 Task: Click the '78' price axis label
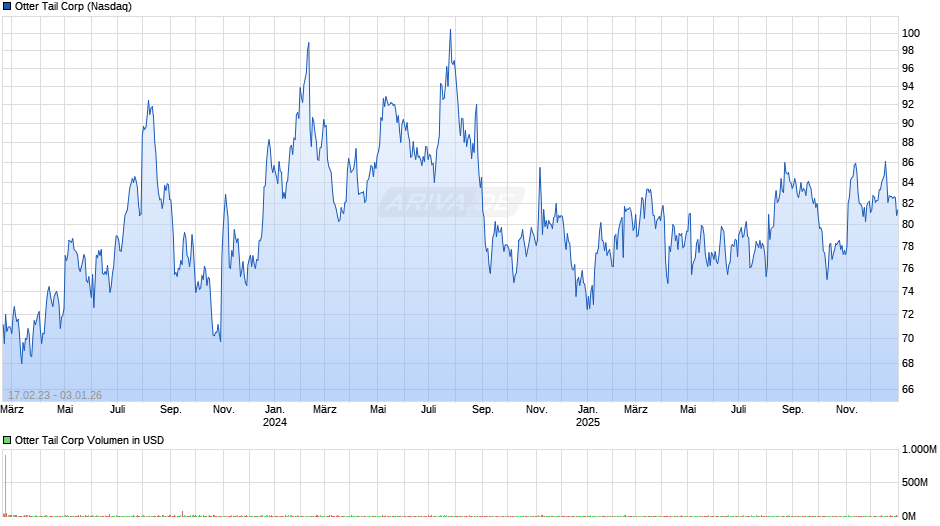click(908, 247)
